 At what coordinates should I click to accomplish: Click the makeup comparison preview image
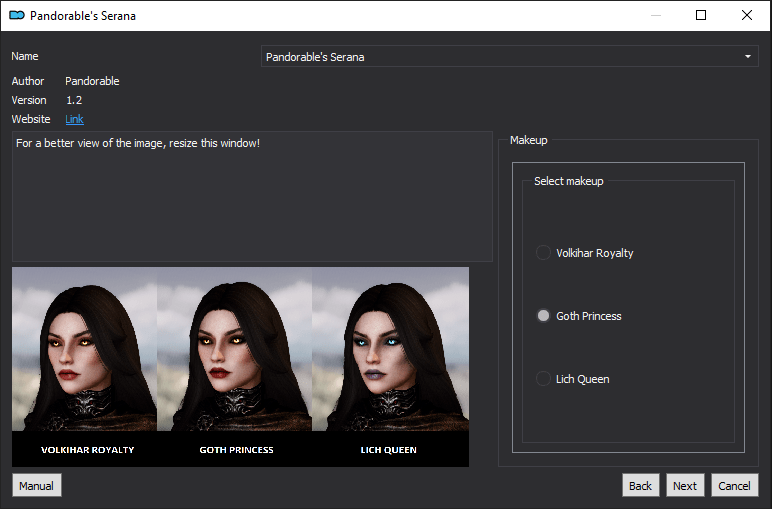click(240, 367)
